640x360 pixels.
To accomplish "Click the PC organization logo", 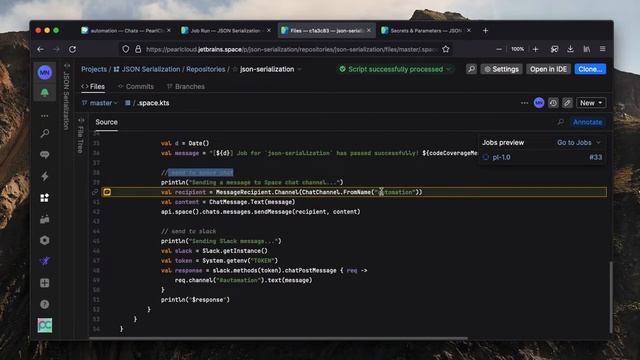I will [x=44, y=325].
